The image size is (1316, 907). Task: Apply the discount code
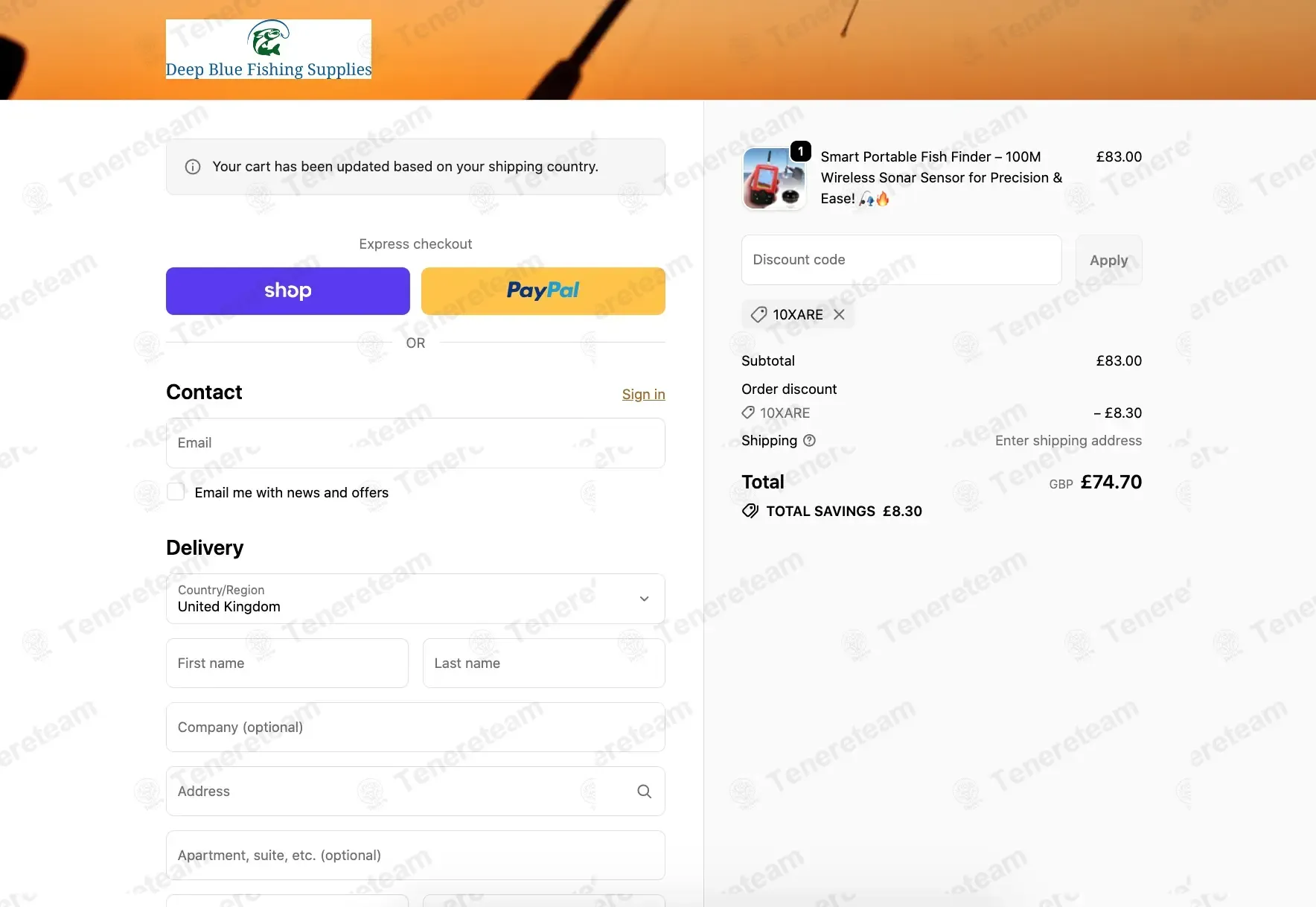point(1109,260)
